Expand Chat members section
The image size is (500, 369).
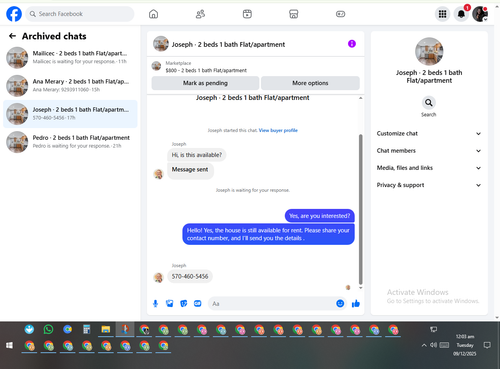point(429,151)
